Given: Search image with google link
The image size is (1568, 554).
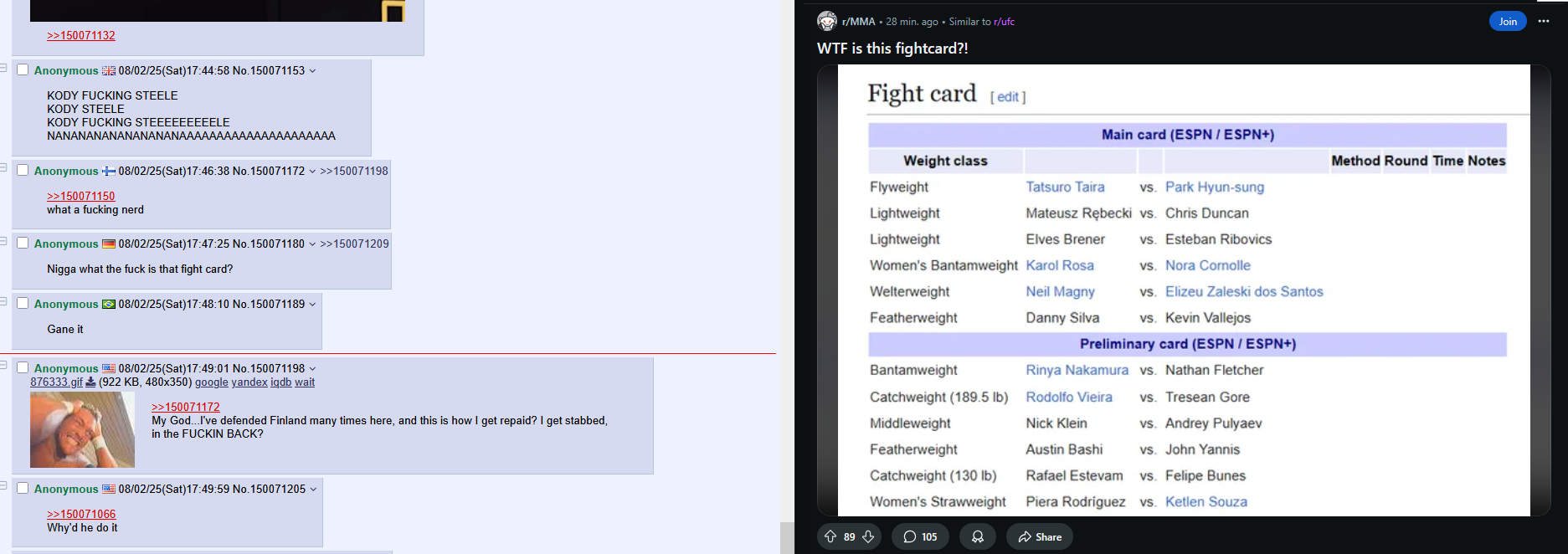Looking at the screenshot, I should [x=212, y=382].
